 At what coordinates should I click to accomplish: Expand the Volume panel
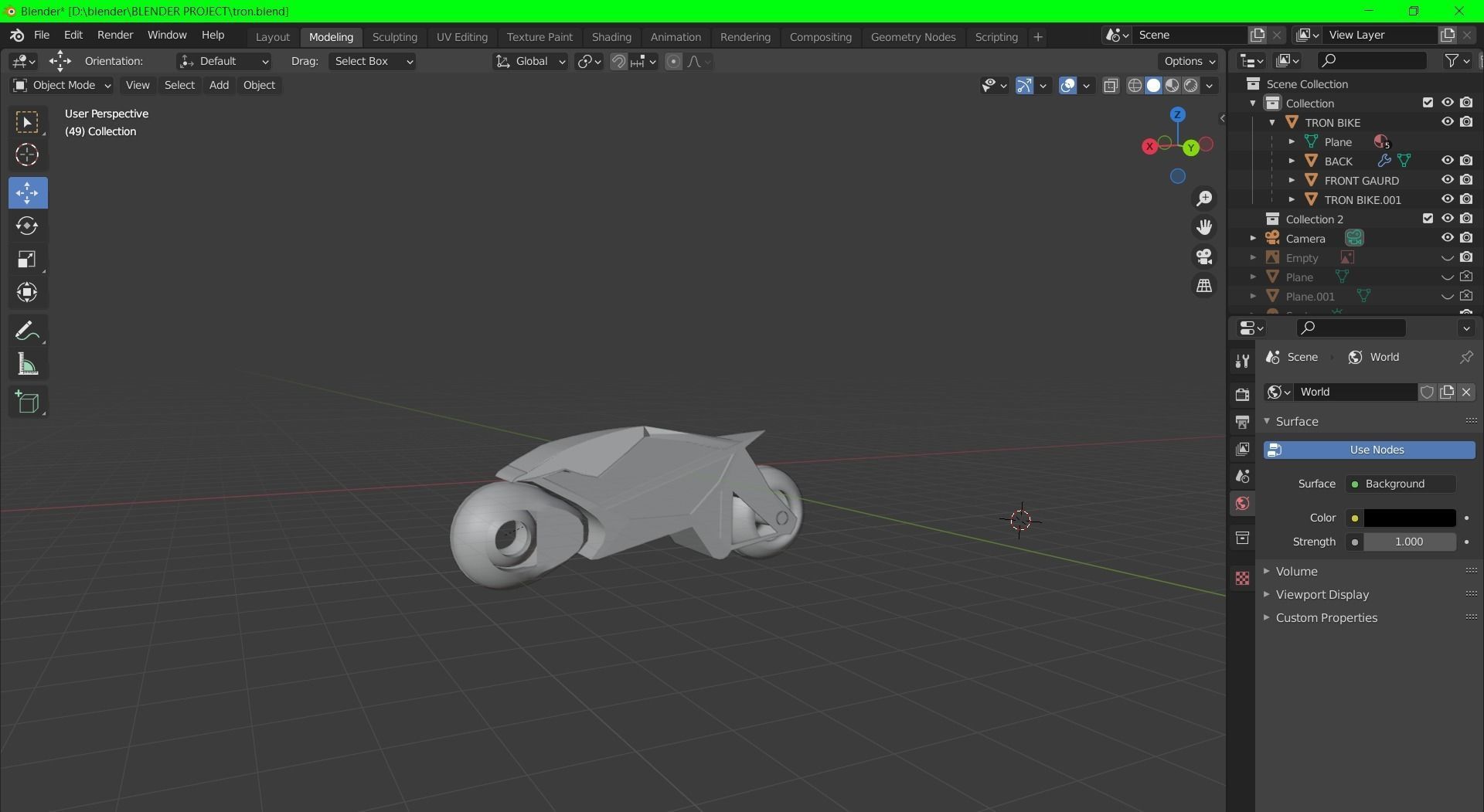[1296, 572]
